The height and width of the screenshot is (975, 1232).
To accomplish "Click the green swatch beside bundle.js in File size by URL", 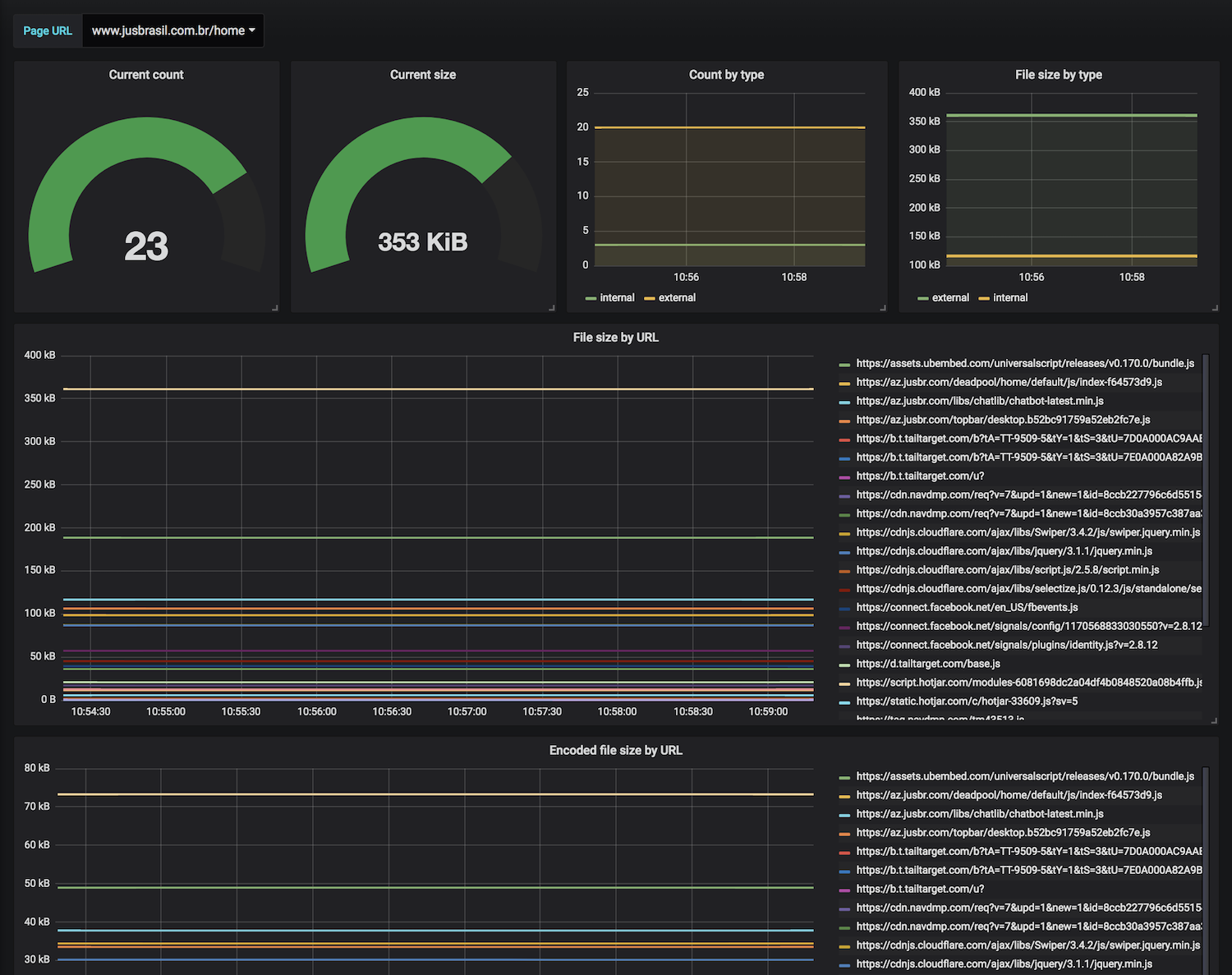I will click(844, 365).
